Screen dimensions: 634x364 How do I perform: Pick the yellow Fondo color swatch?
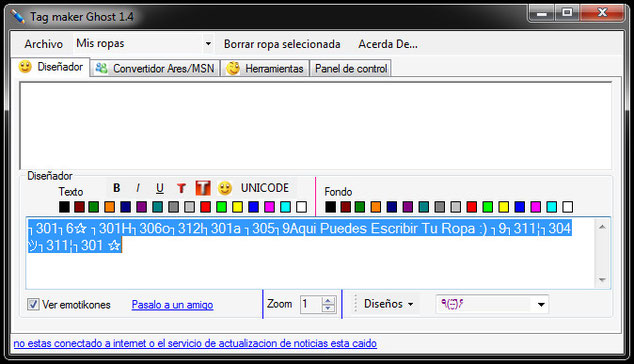point(503,207)
